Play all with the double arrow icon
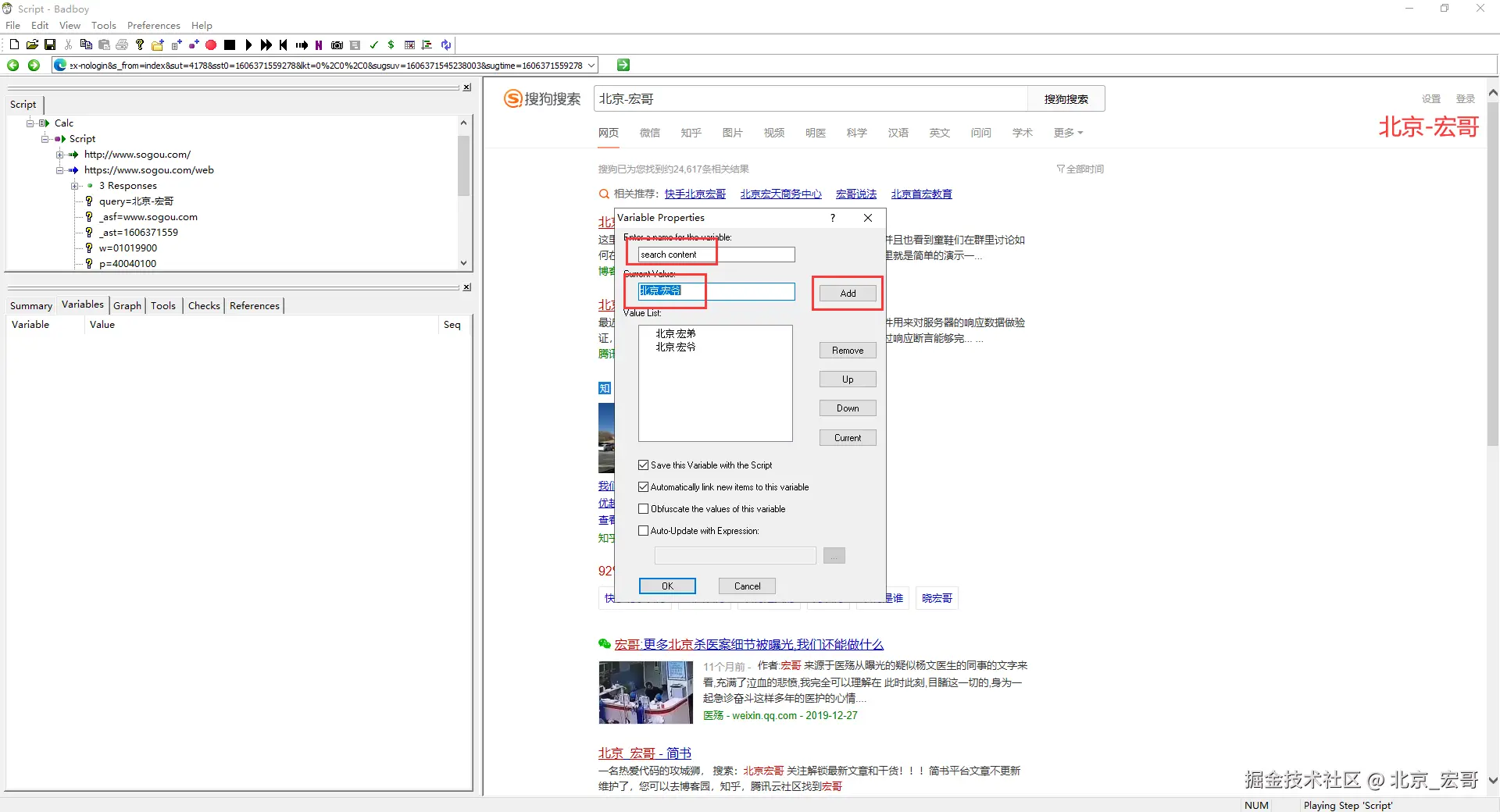This screenshot has height=812, width=1500. [266, 45]
